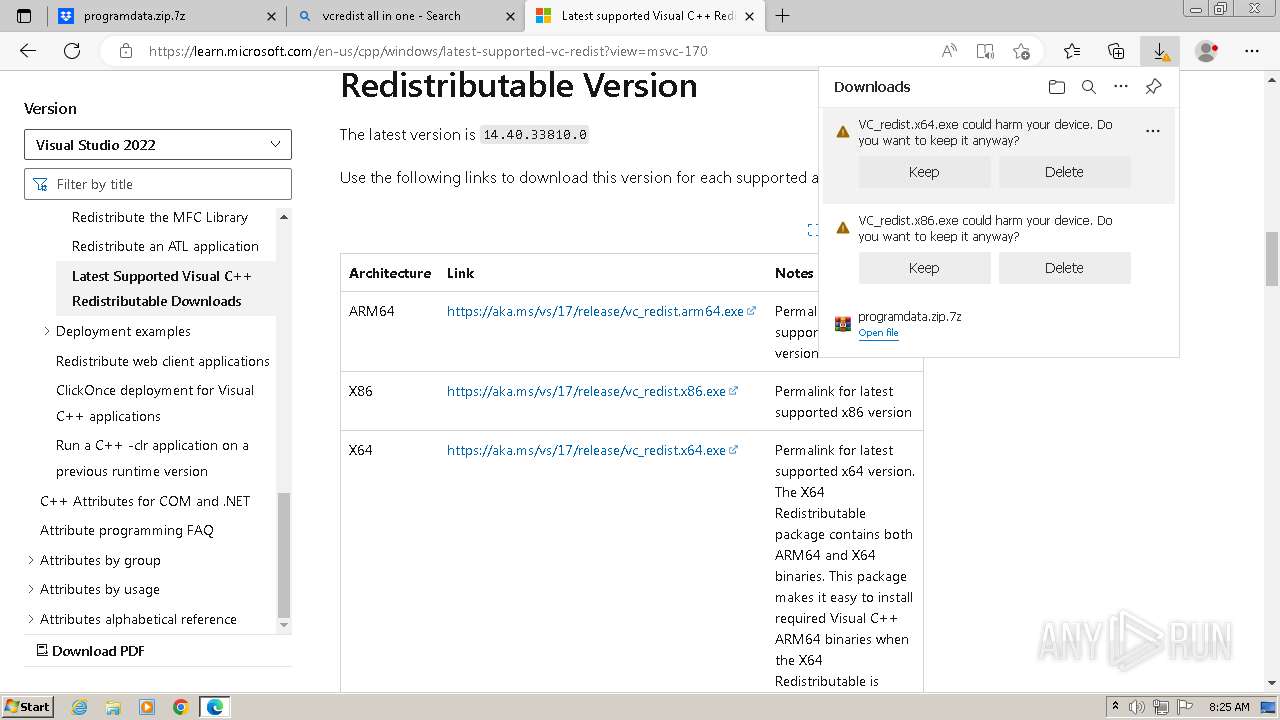Open the Collections toolbar icon
1280x720 pixels.
pos(1116,51)
